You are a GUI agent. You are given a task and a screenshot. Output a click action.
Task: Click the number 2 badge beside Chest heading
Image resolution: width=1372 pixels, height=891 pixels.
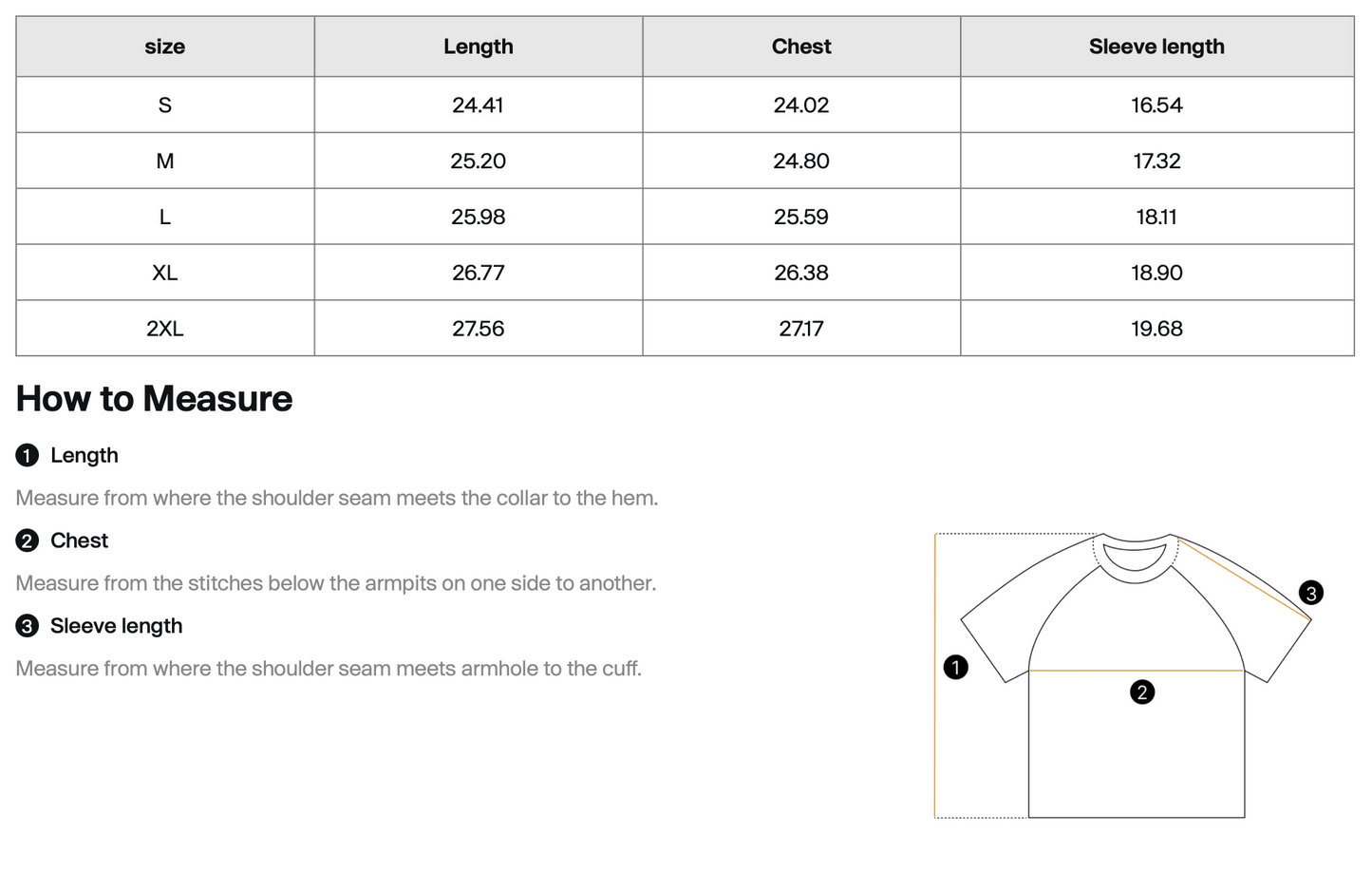pyautogui.click(x=27, y=541)
